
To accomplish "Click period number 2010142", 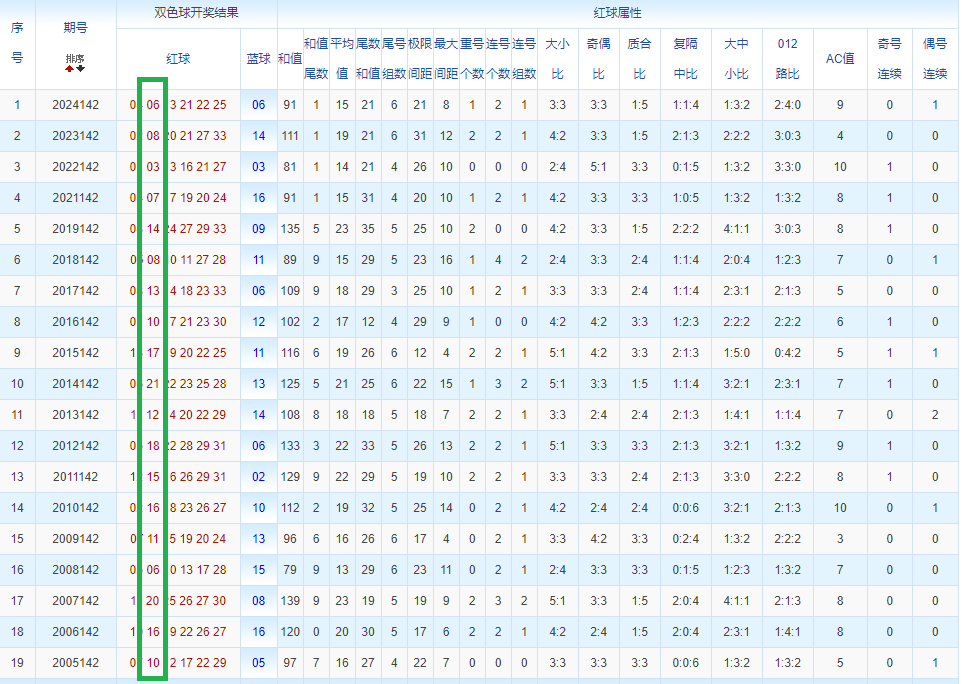I will (x=75, y=508).
